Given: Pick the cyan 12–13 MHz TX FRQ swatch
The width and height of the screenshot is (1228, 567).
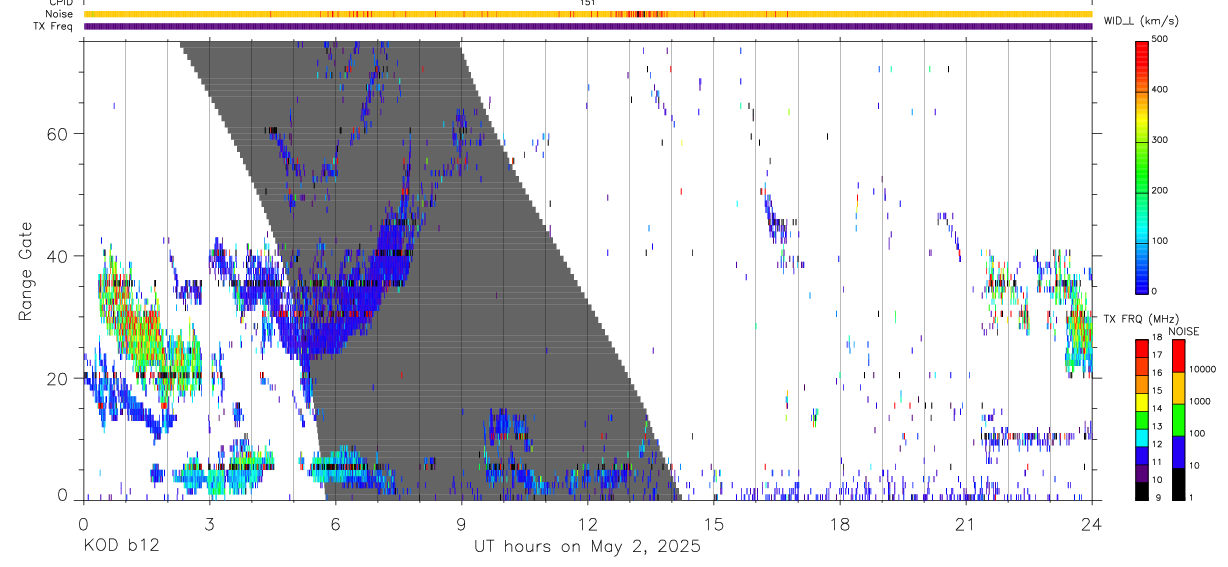Looking at the screenshot, I should pos(1142,437).
